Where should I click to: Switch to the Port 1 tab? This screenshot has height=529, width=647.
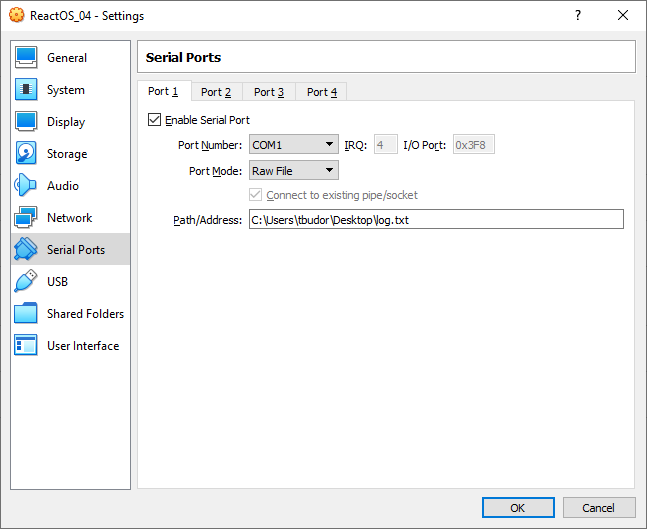(163, 91)
